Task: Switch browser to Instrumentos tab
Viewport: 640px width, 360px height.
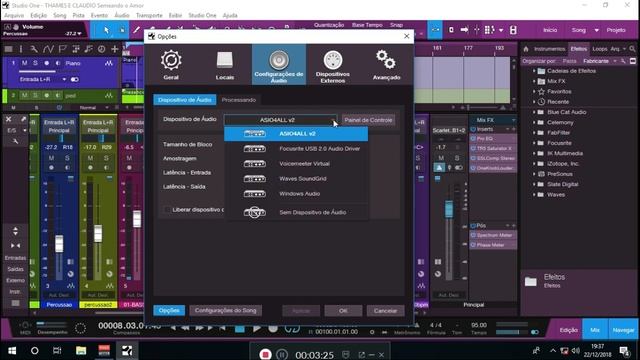Action: [x=549, y=49]
